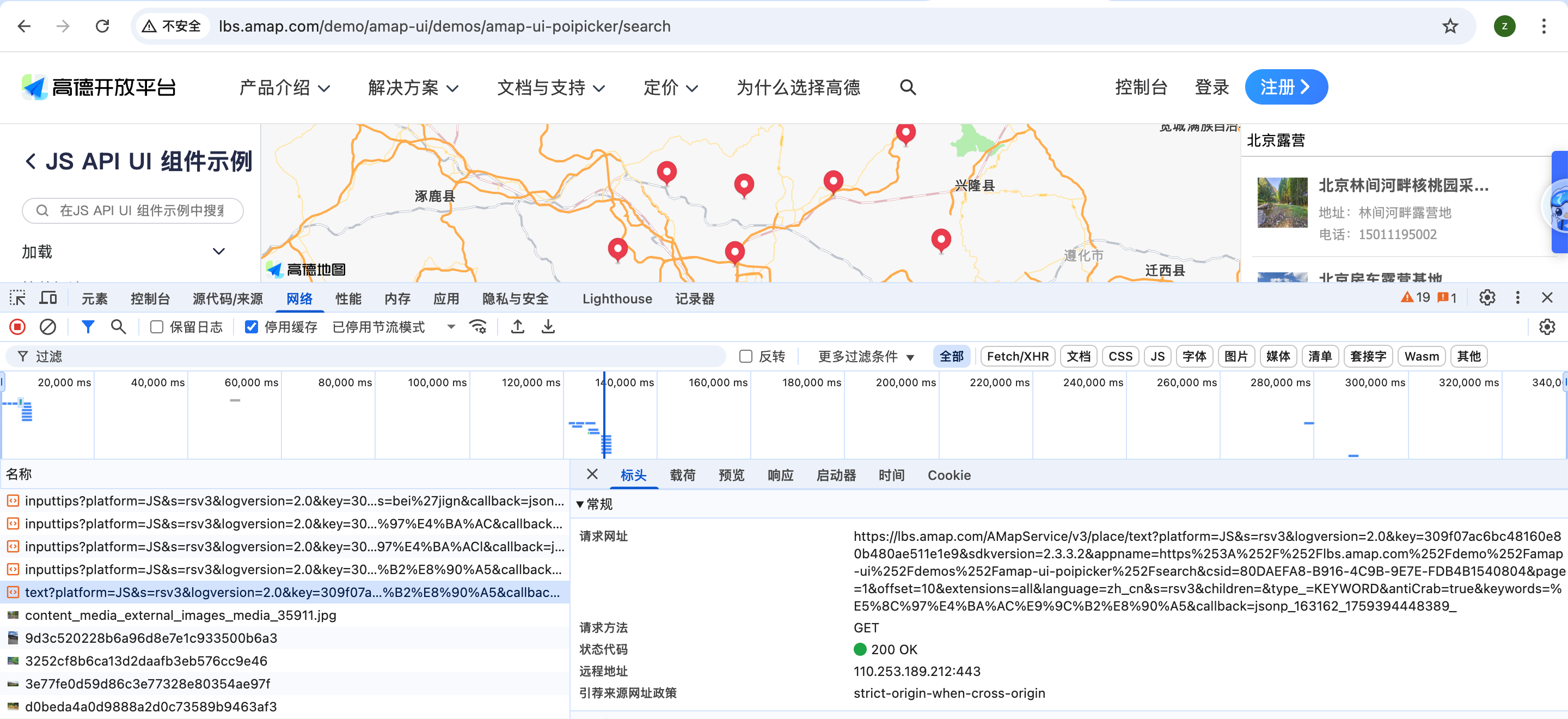Filter requests by Fetch/XHR

pos(1017,356)
